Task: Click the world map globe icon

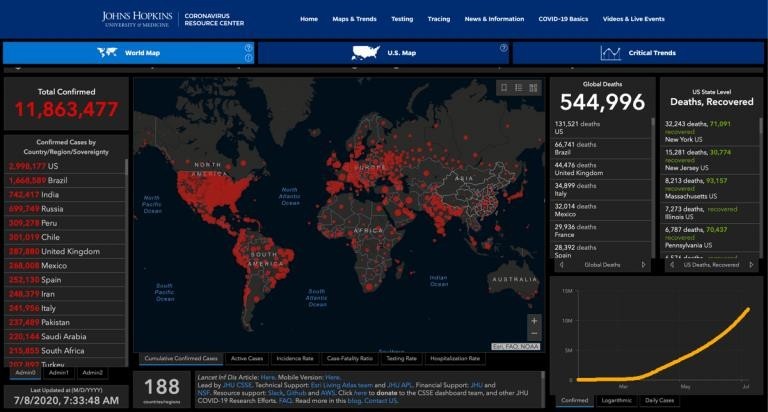Action: [x=107, y=52]
